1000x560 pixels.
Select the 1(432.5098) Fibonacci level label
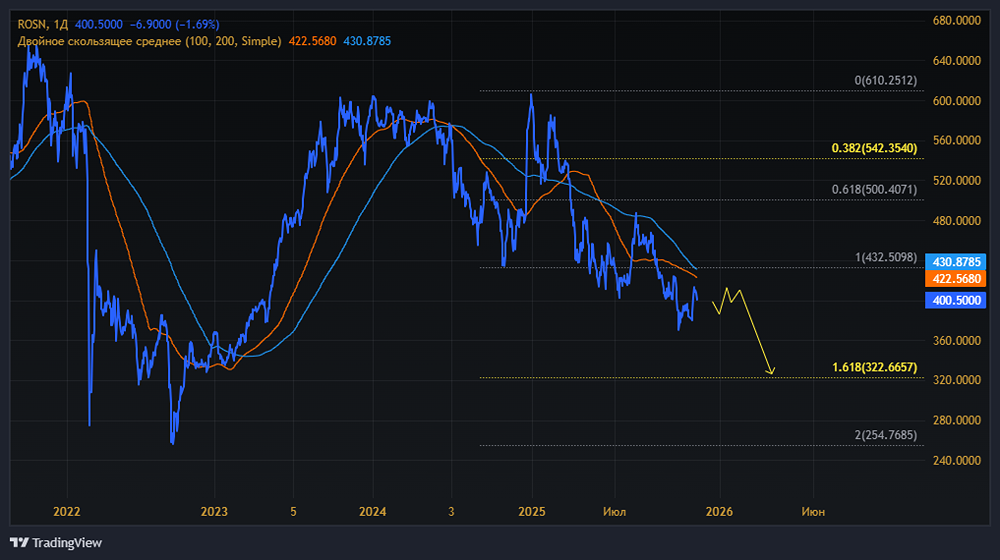coord(885,258)
